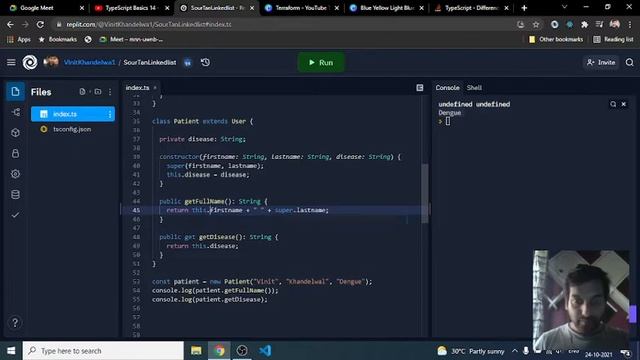Select the Files sidebar icon

(x=16, y=91)
